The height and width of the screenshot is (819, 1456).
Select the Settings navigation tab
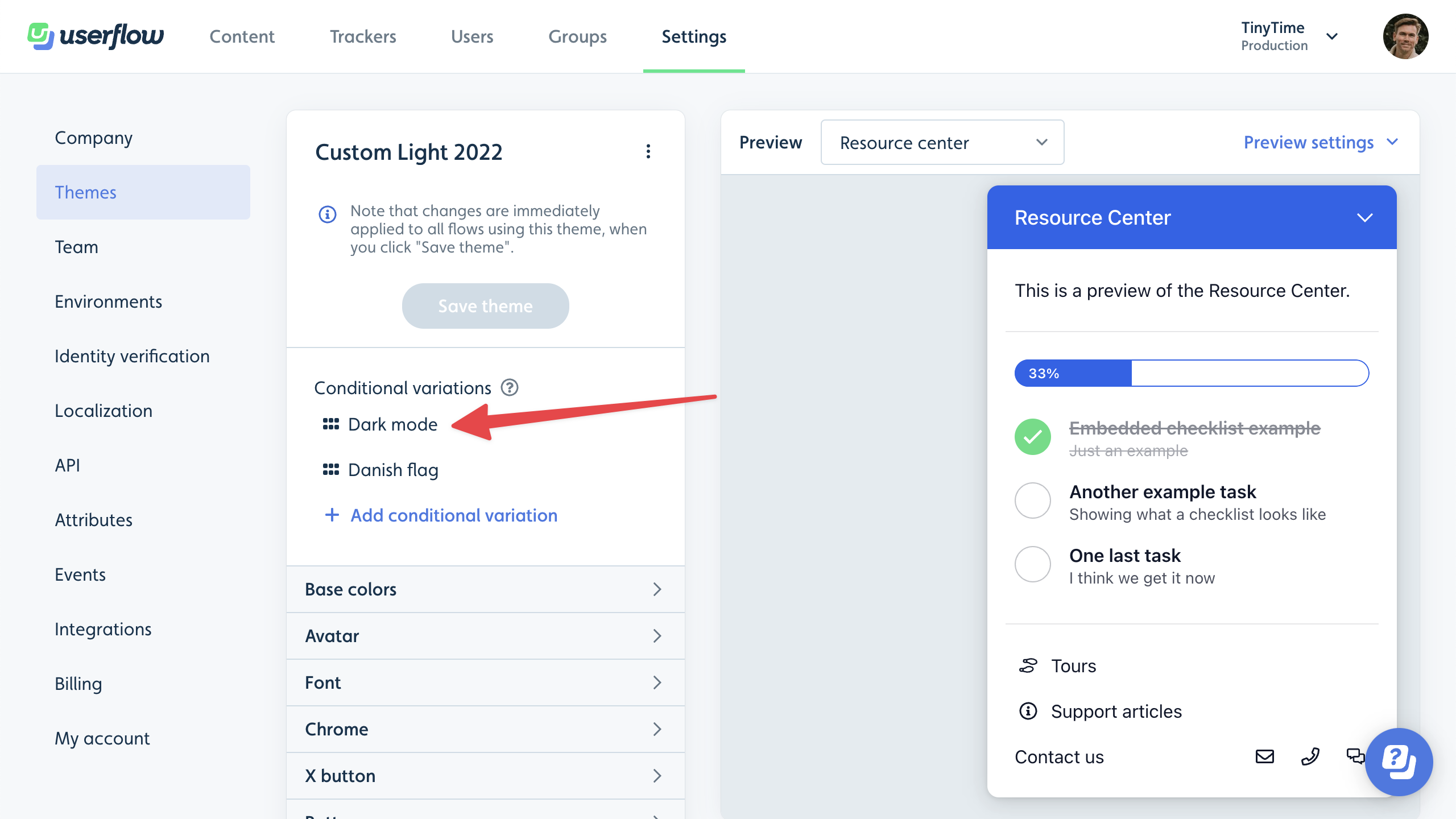(693, 35)
